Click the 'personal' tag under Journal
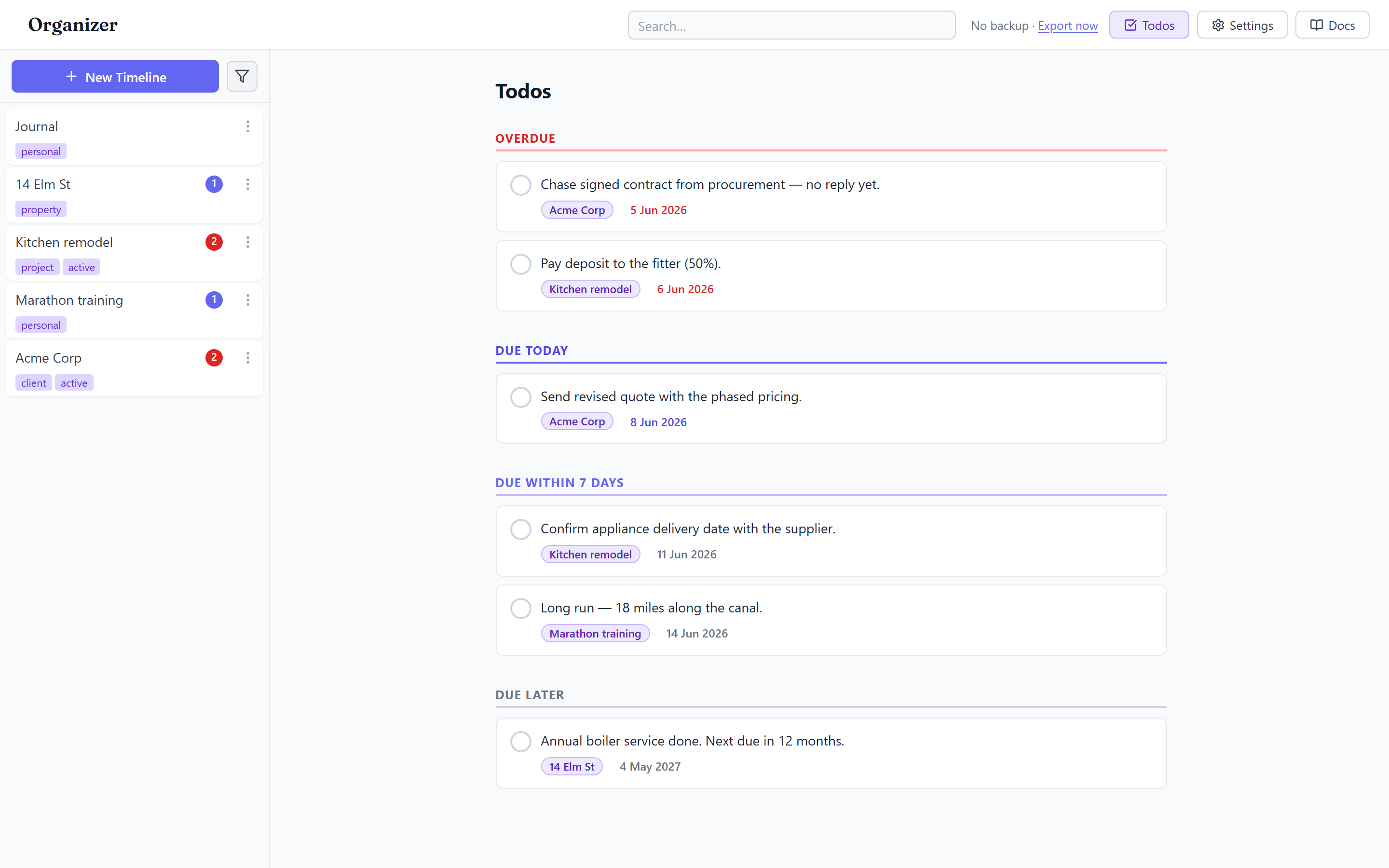Screen dimensions: 1389x868 click(41, 151)
